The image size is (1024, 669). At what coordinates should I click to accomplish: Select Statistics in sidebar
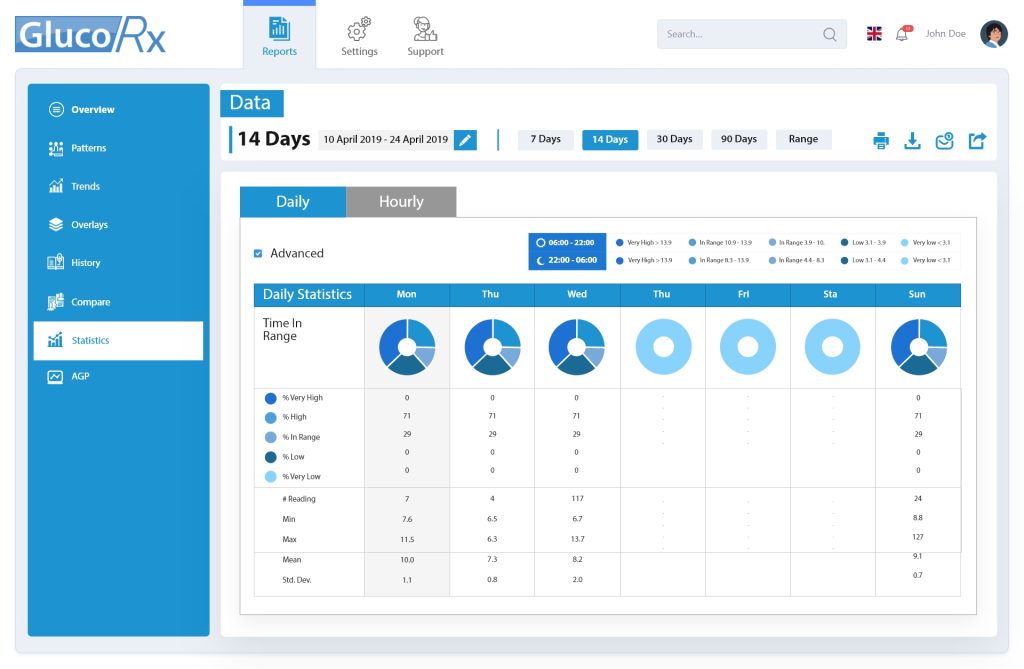[118, 340]
